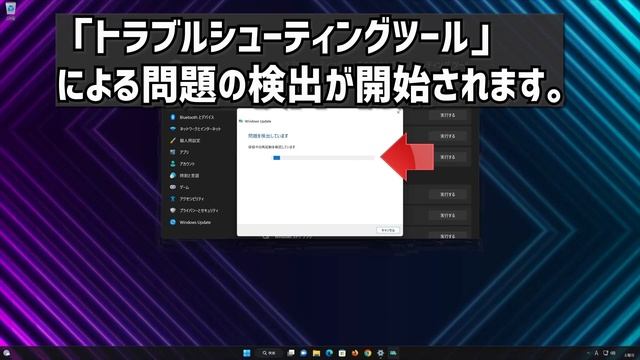Click the 問題を検出しています heading text
Viewport: 640px width, 360px height.
click(x=268, y=136)
